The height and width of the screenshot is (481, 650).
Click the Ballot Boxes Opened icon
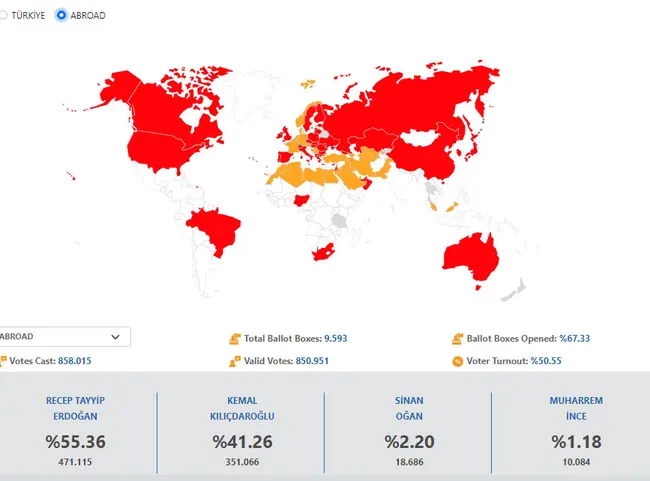coord(457,339)
